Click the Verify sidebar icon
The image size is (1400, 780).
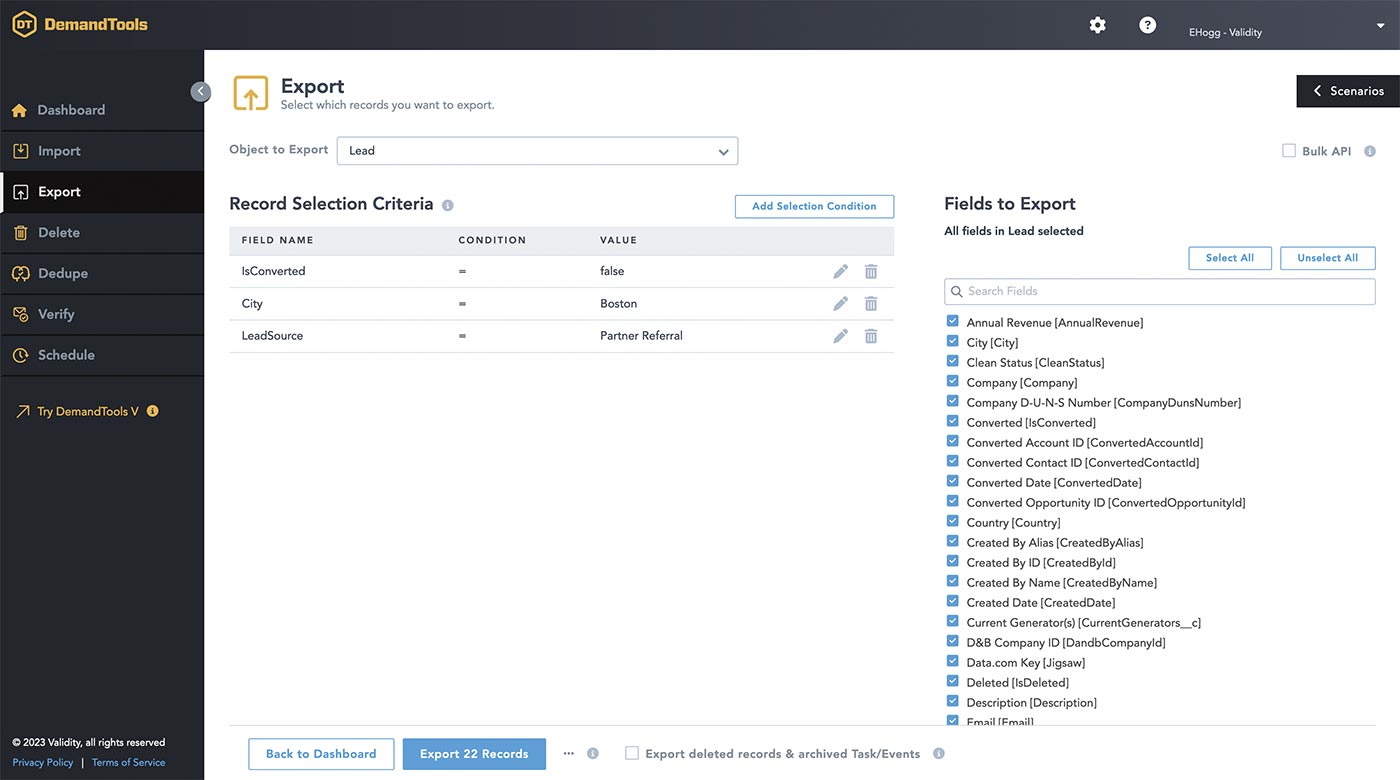19,314
